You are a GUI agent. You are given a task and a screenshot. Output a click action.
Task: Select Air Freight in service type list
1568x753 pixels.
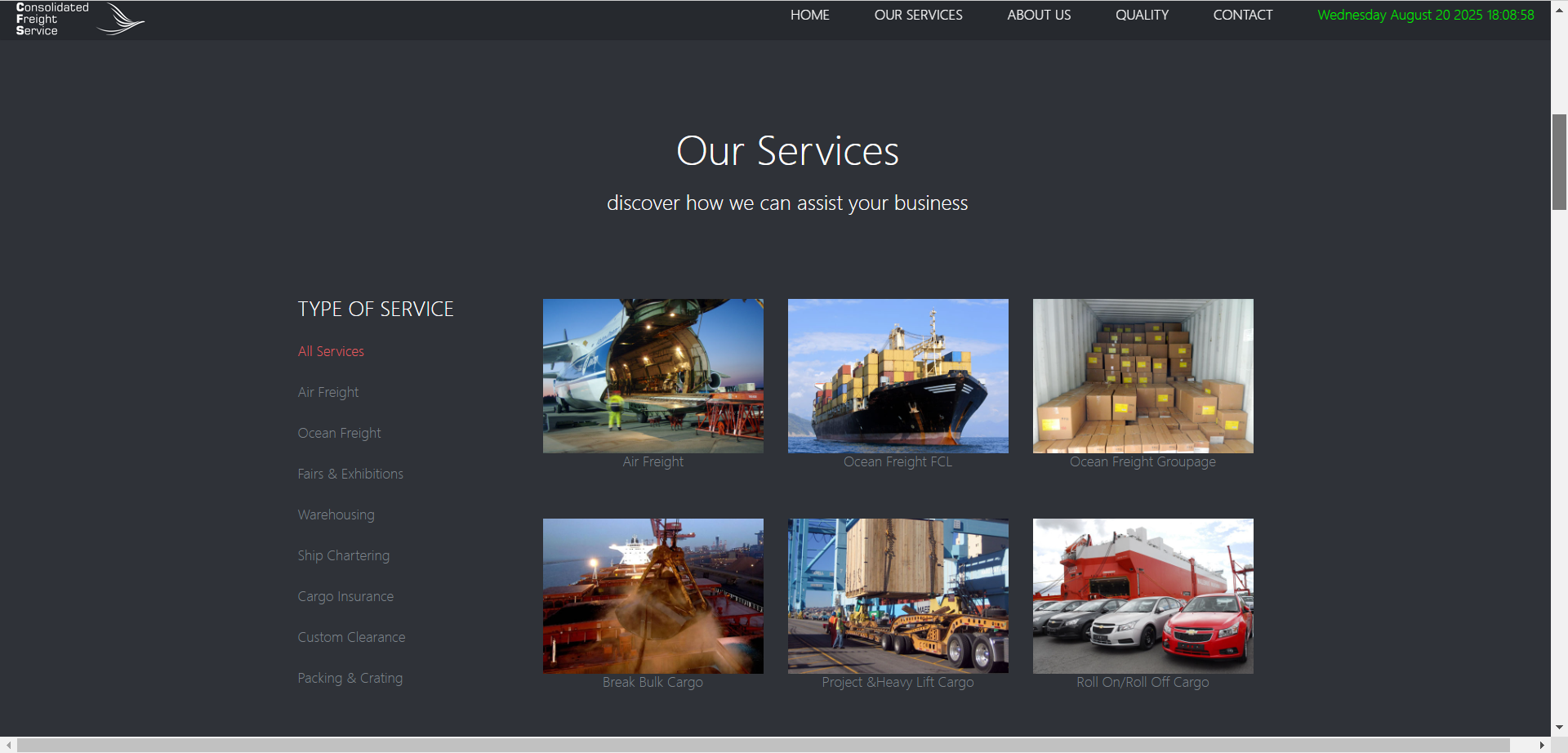click(328, 392)
